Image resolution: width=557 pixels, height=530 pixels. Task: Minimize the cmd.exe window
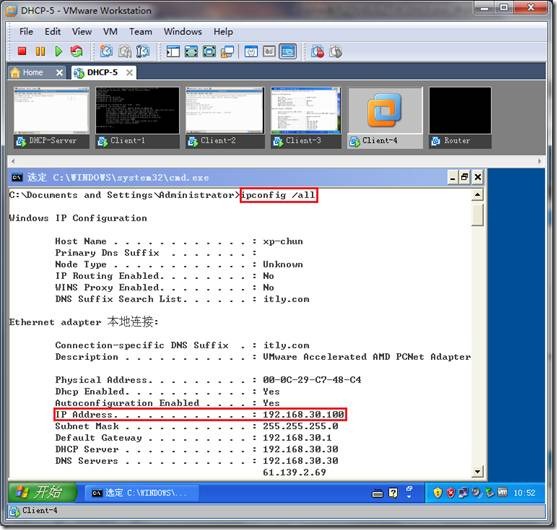tap(453, 177)
